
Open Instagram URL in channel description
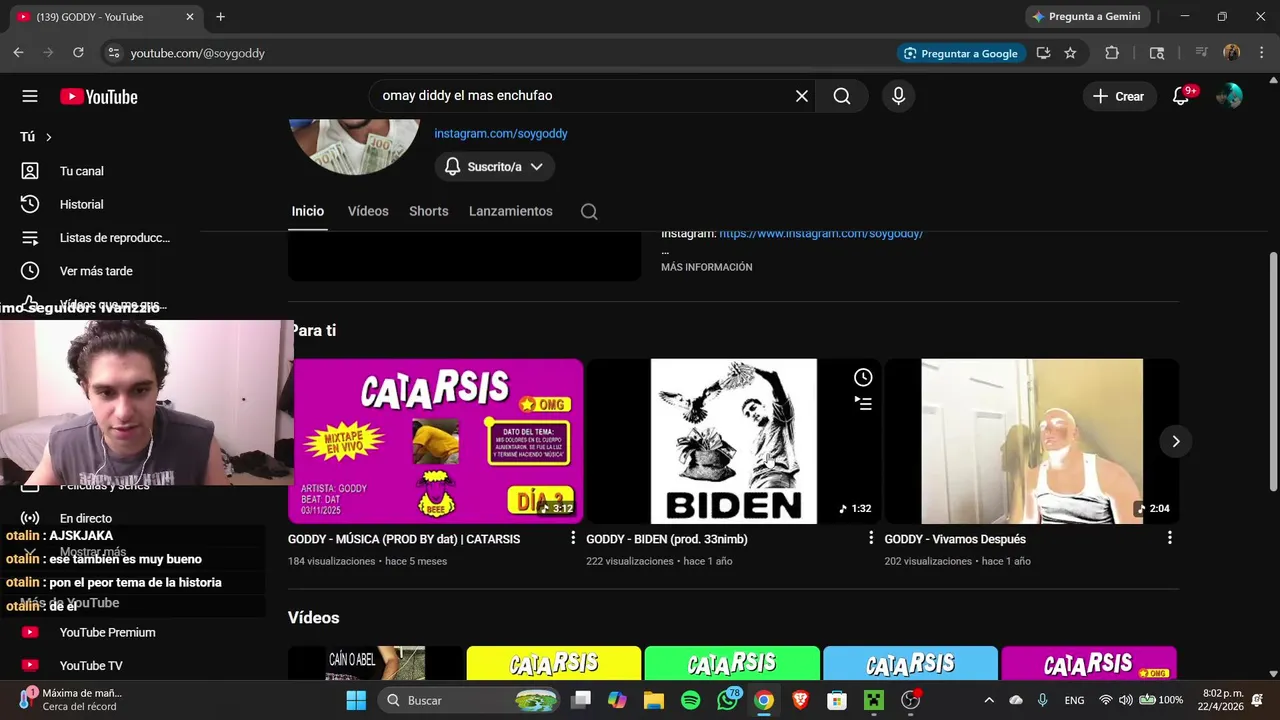click(x=821, y=234)
